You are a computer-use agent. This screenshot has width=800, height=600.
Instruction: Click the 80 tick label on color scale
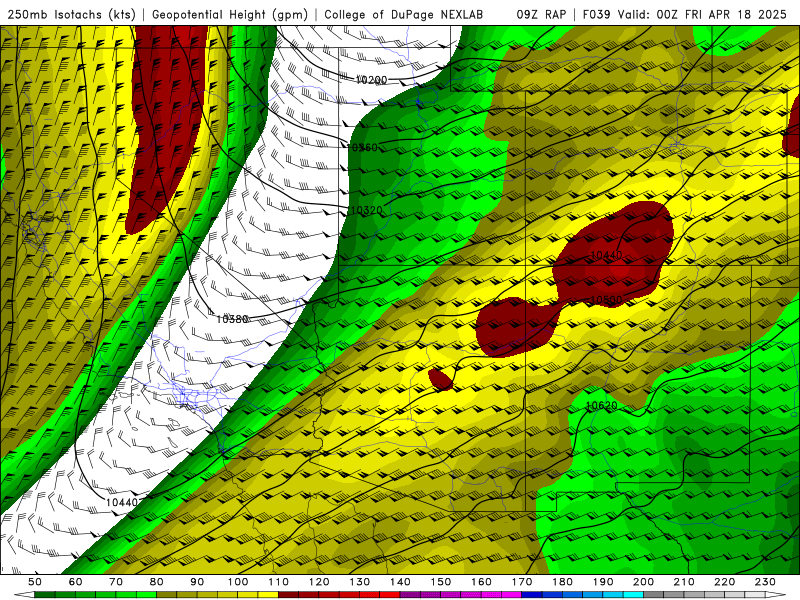(157, 582)
